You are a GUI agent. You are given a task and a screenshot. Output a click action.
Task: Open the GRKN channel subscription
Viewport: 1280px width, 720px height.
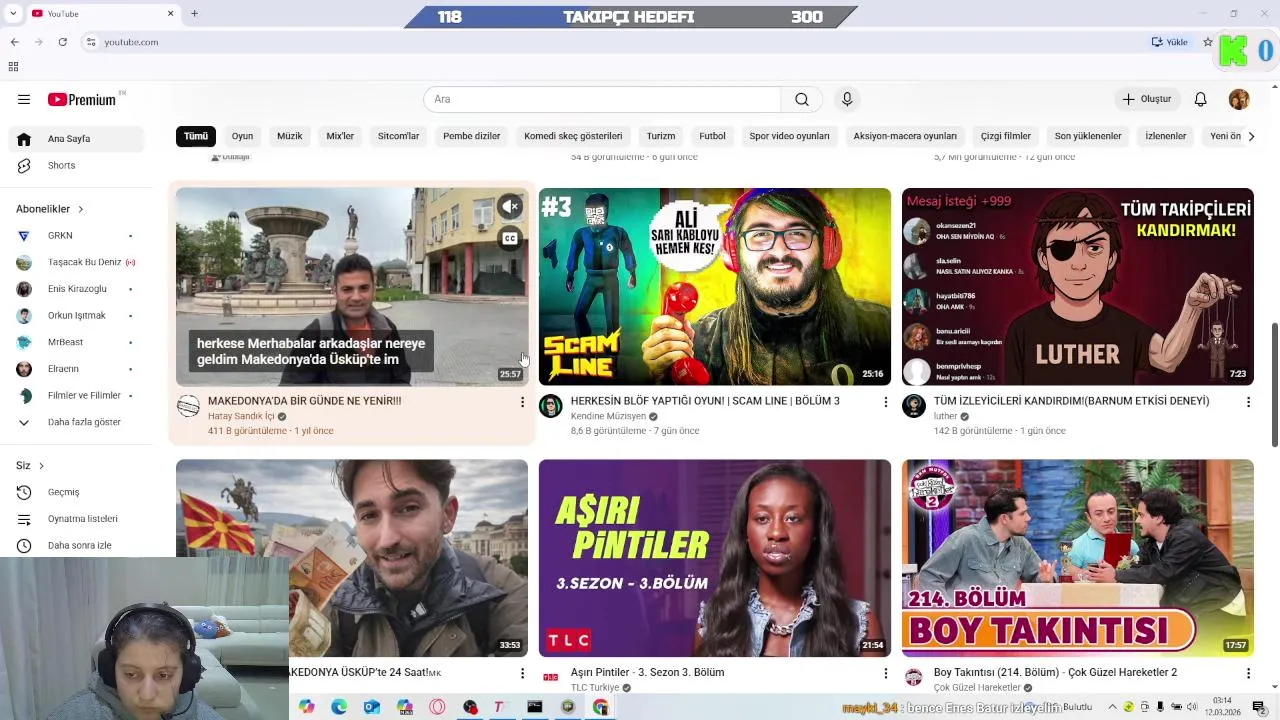click(x=76, y=236)
